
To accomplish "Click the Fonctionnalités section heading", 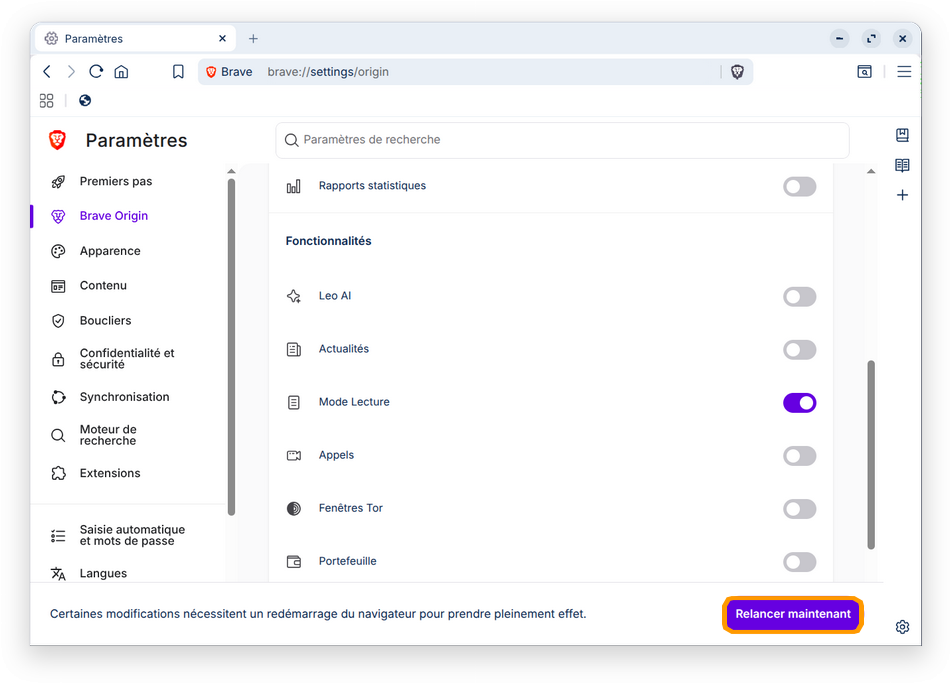I will pos(328,241).
